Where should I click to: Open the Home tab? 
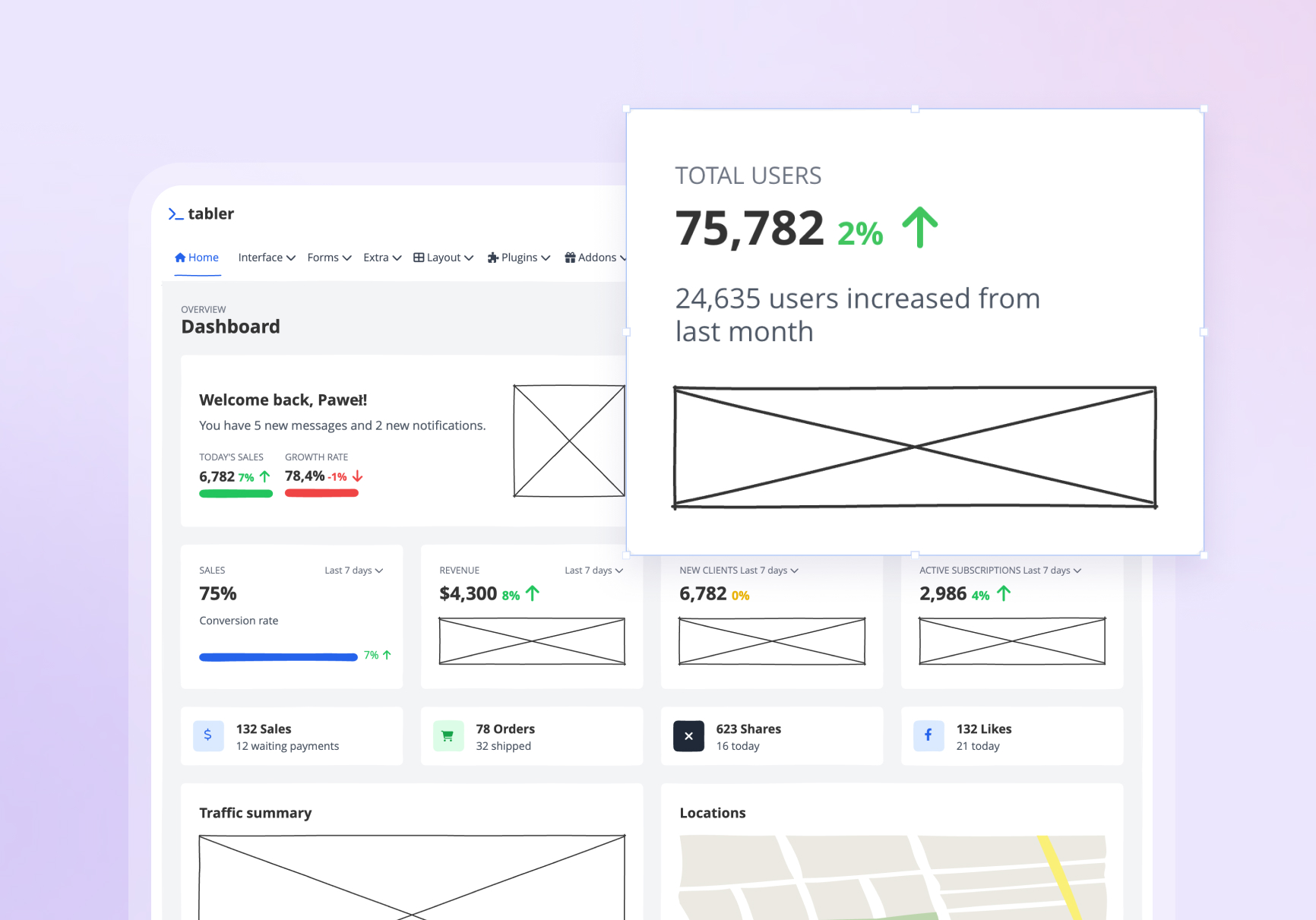click(x=197, y=258)
